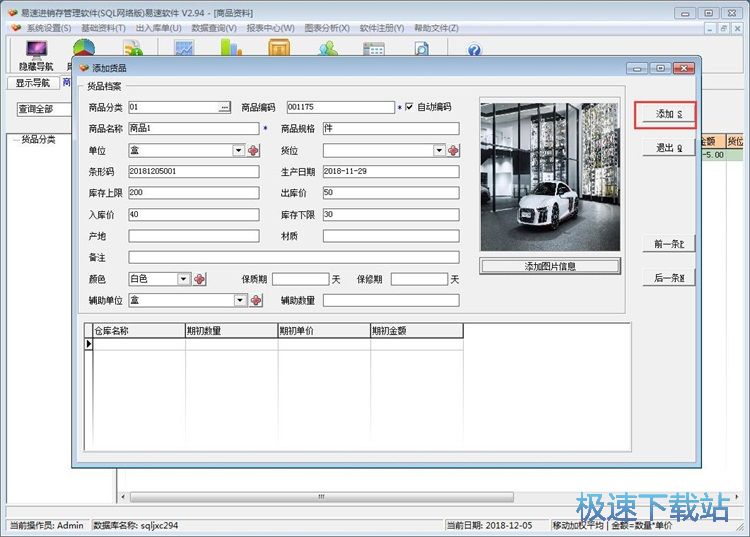Image resolution: width=750 pixels, height=537 pixels.
Task: Click the 仓库名称 column header
Action: coord(139,331)
